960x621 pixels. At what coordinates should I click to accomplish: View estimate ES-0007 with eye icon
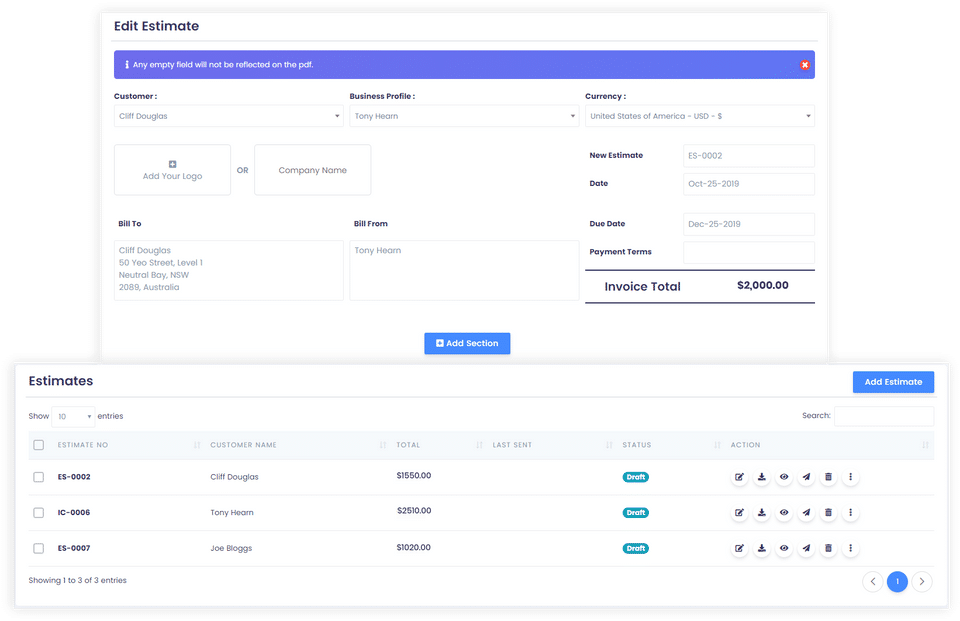[x=784, y=548]
